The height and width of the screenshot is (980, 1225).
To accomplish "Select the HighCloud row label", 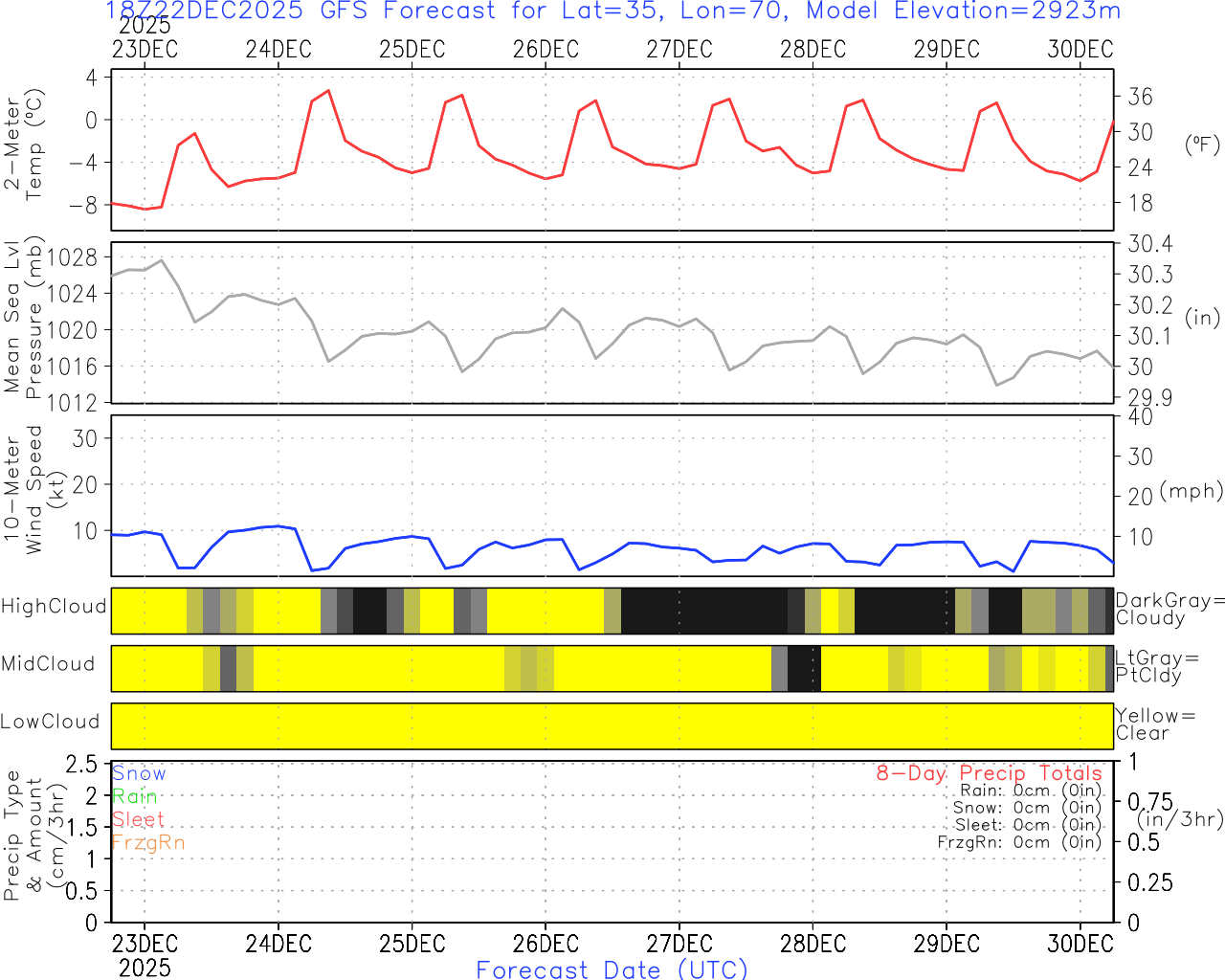I will (54, 607).
